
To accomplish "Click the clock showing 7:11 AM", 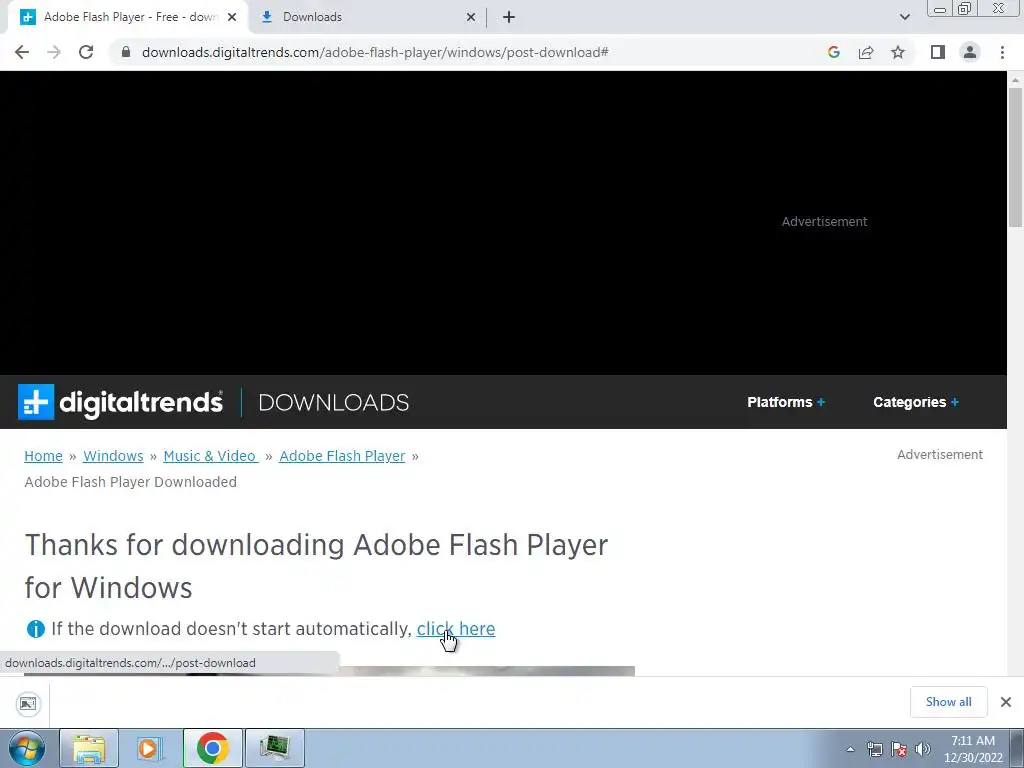I will coord(973,749).
